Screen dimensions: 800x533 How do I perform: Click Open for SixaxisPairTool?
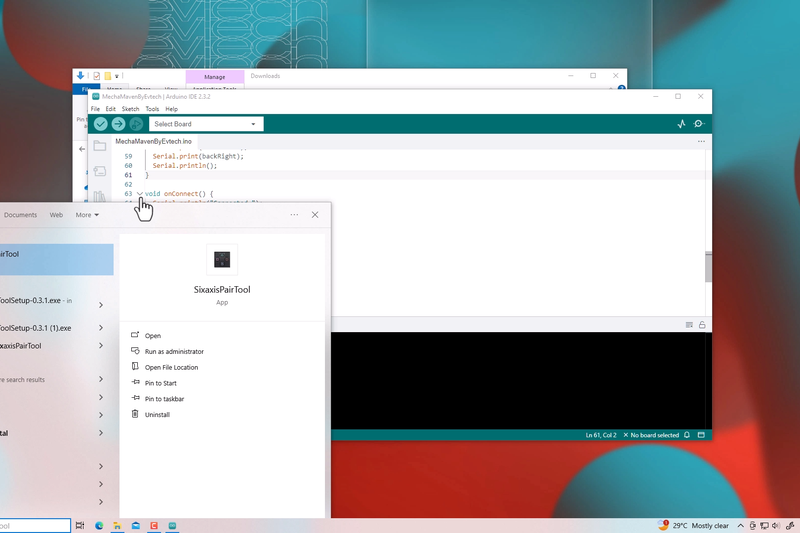[x=153, y=336]
